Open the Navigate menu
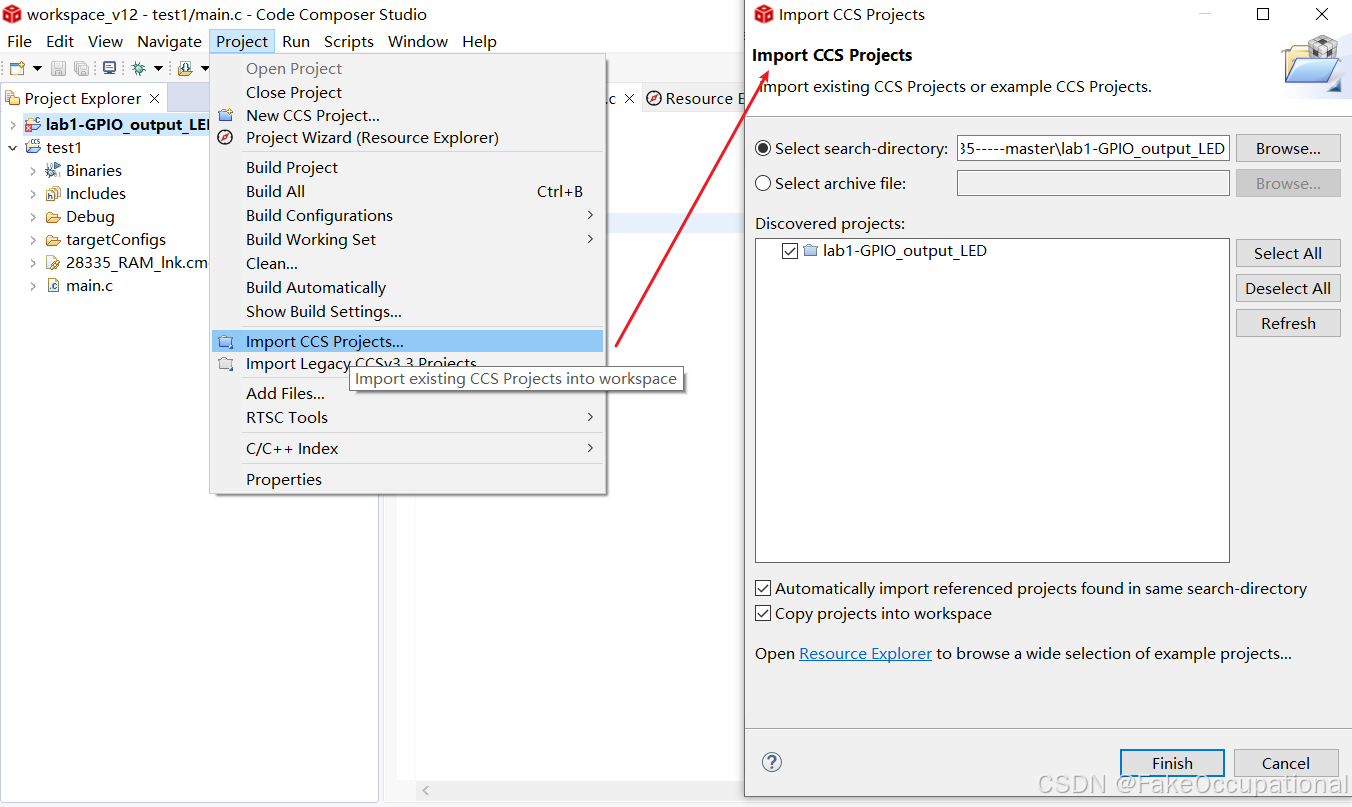1352x807 pixels. pos(169,41)
